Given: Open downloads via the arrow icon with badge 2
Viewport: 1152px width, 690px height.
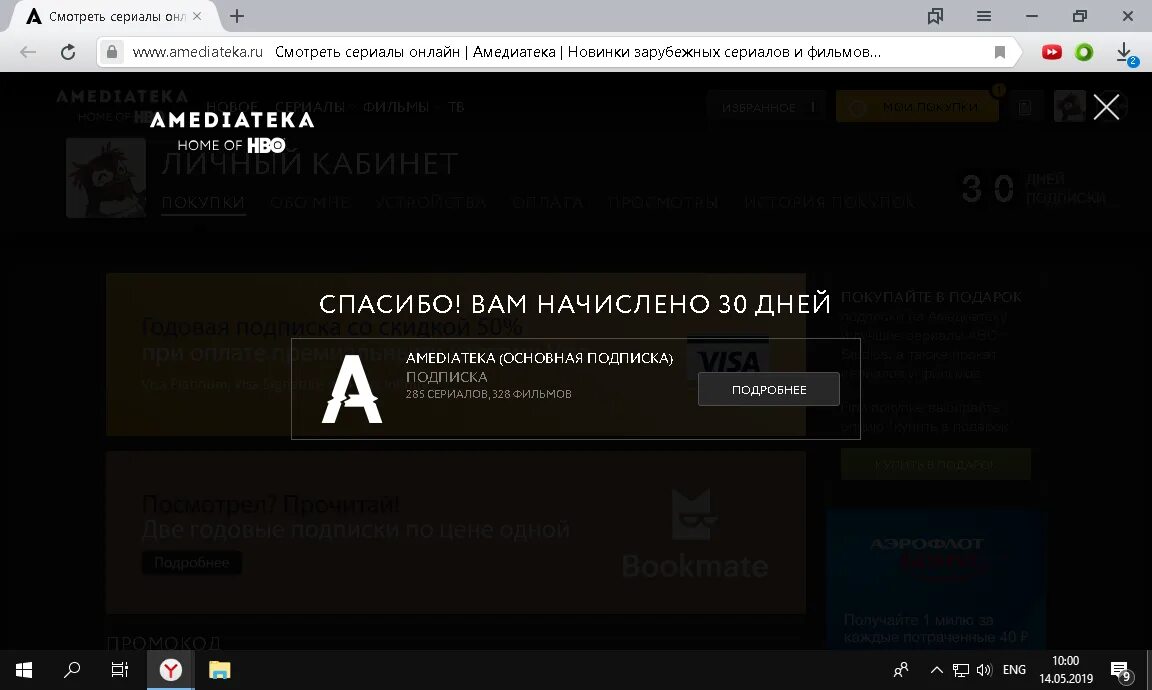Looking at the screenshot, I should point(1124,52).
